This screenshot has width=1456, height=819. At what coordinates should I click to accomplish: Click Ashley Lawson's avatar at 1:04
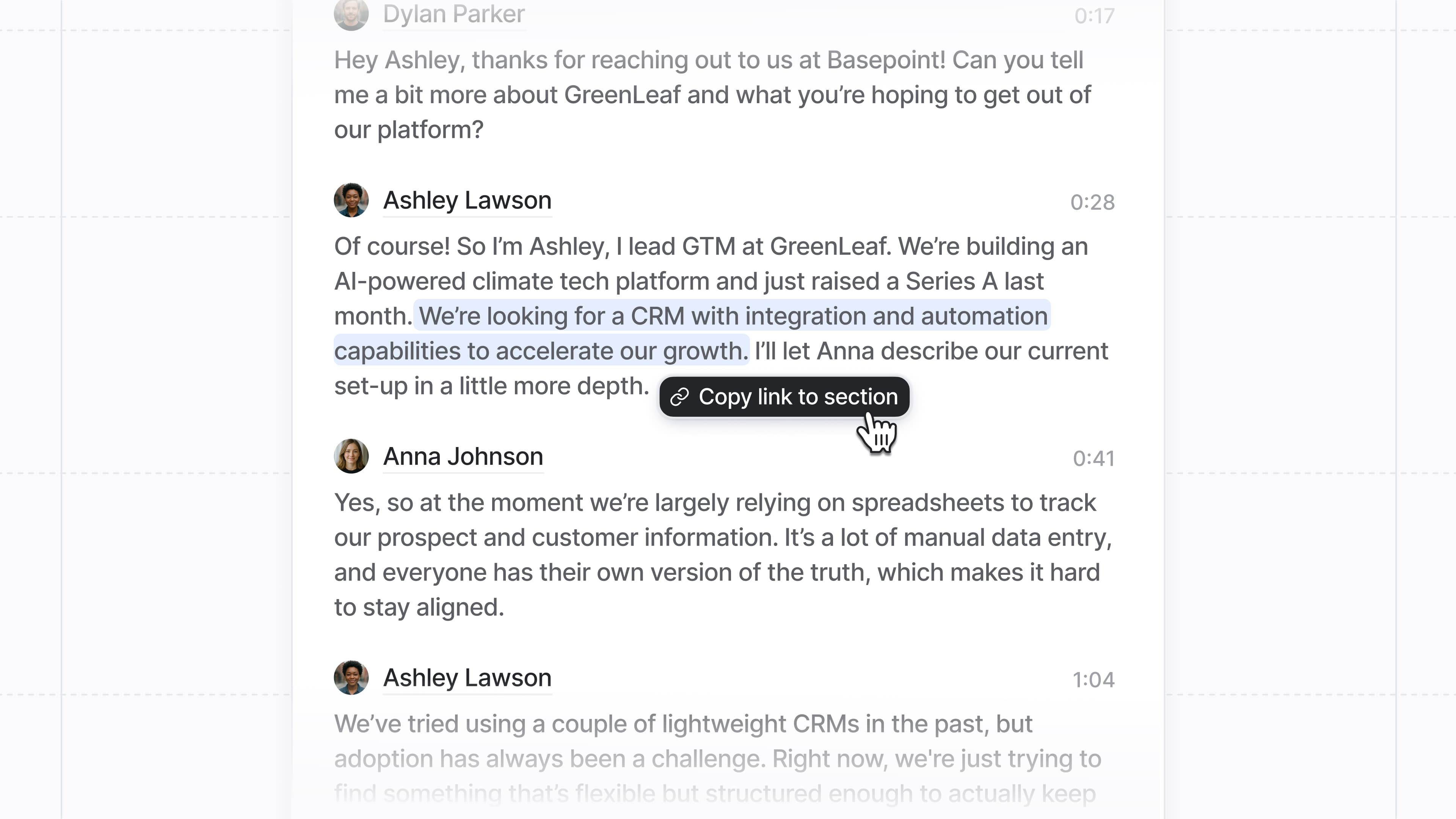click(x=351, y=677)
